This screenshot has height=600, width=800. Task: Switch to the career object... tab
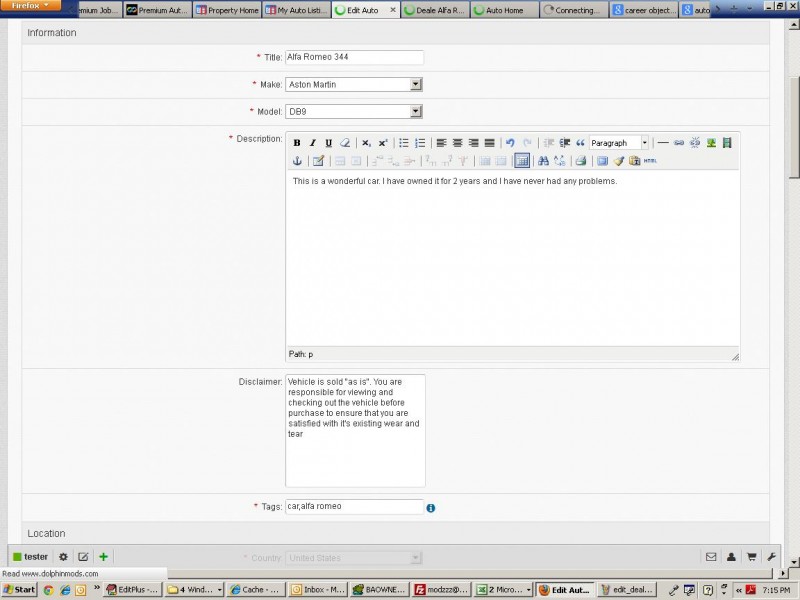point(644,10)
